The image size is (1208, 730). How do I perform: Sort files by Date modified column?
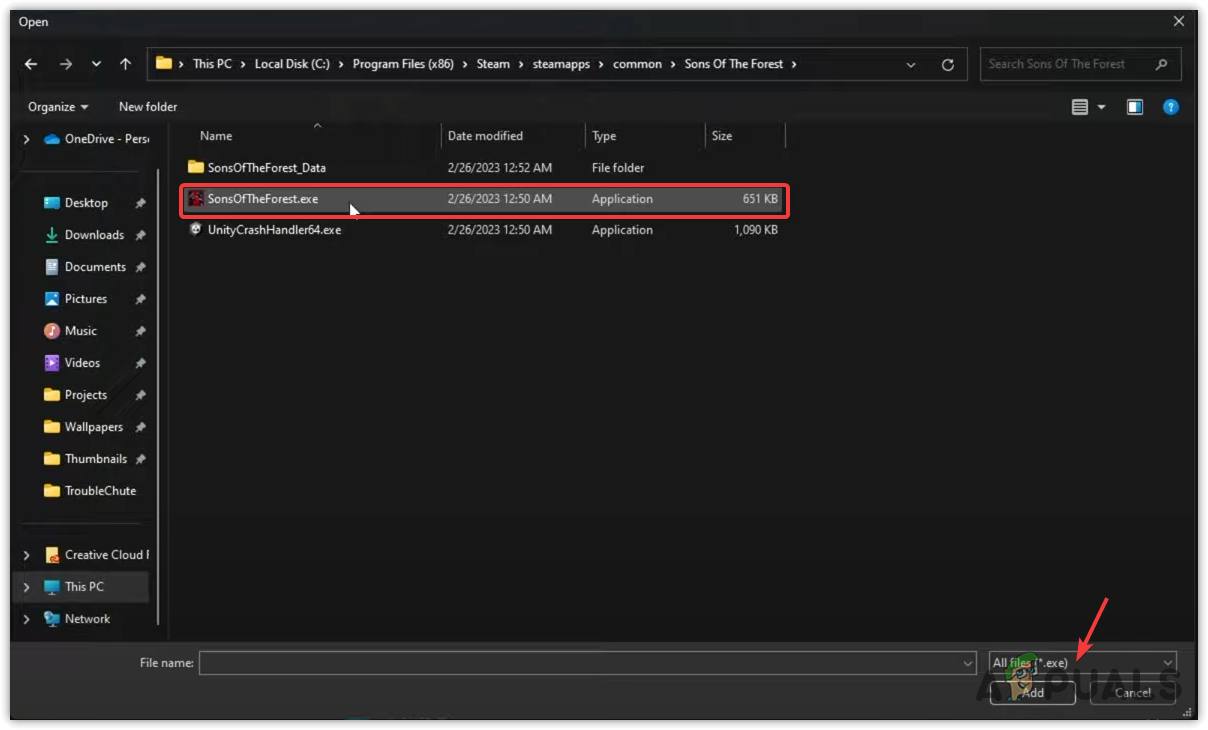(x=485, y=136)
